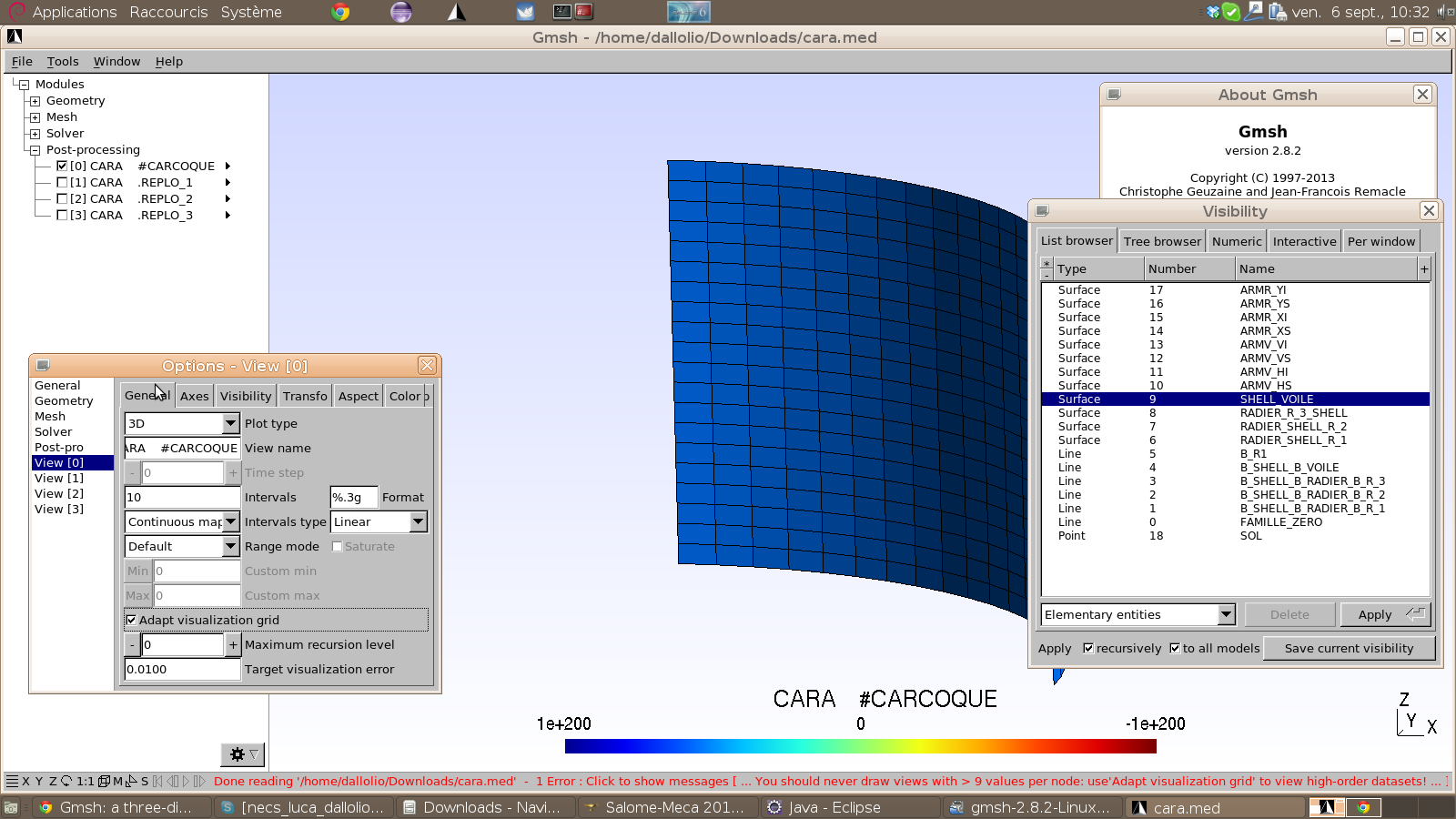
Task: Step backward one frame in animation
Action: 173,781
